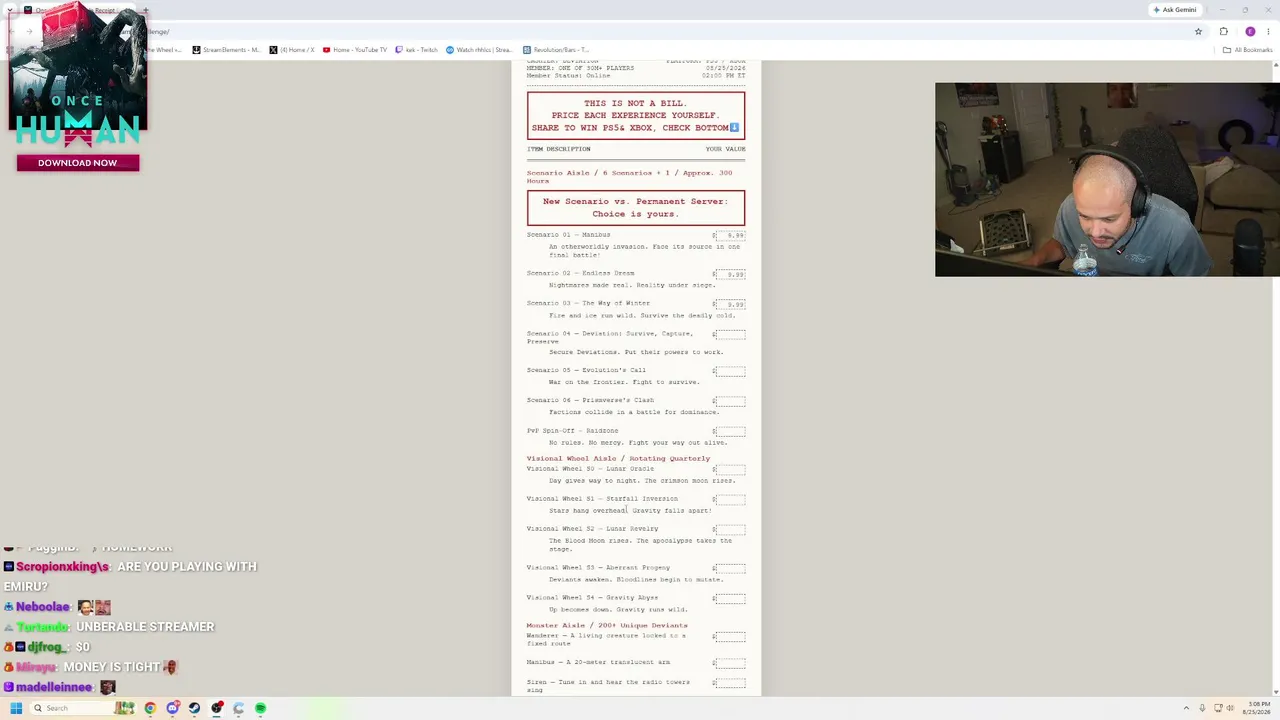Click the "Visional Wheel Aisle / Rotating Quarterly" heading
Screen dimensions: 1280x720
[x=618, y=458]
